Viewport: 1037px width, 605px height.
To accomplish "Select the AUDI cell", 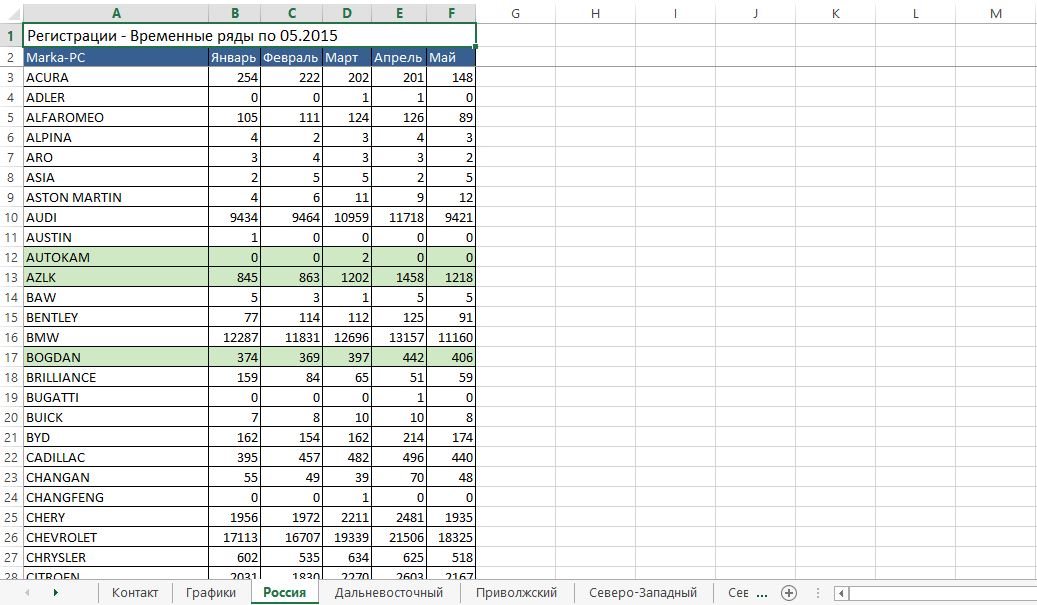I will (116, 218).
